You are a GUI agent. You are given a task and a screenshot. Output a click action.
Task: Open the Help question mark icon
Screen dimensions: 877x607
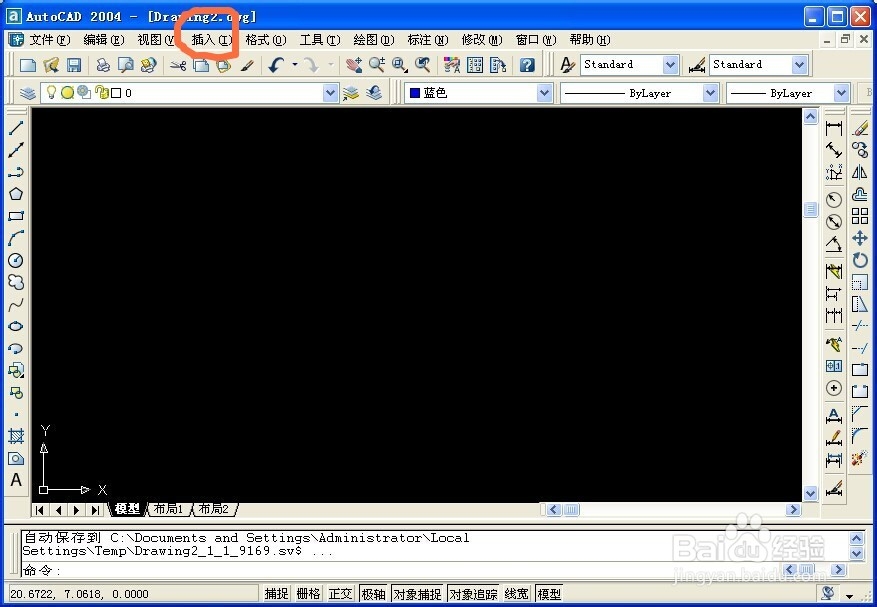point(527,65)
